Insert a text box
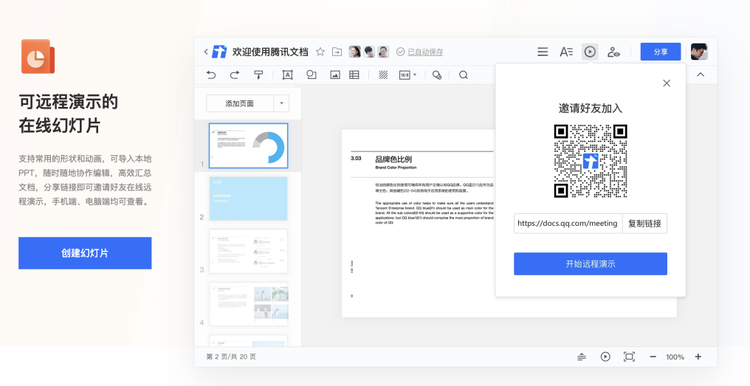750x386 pixels. pos(287,75)
